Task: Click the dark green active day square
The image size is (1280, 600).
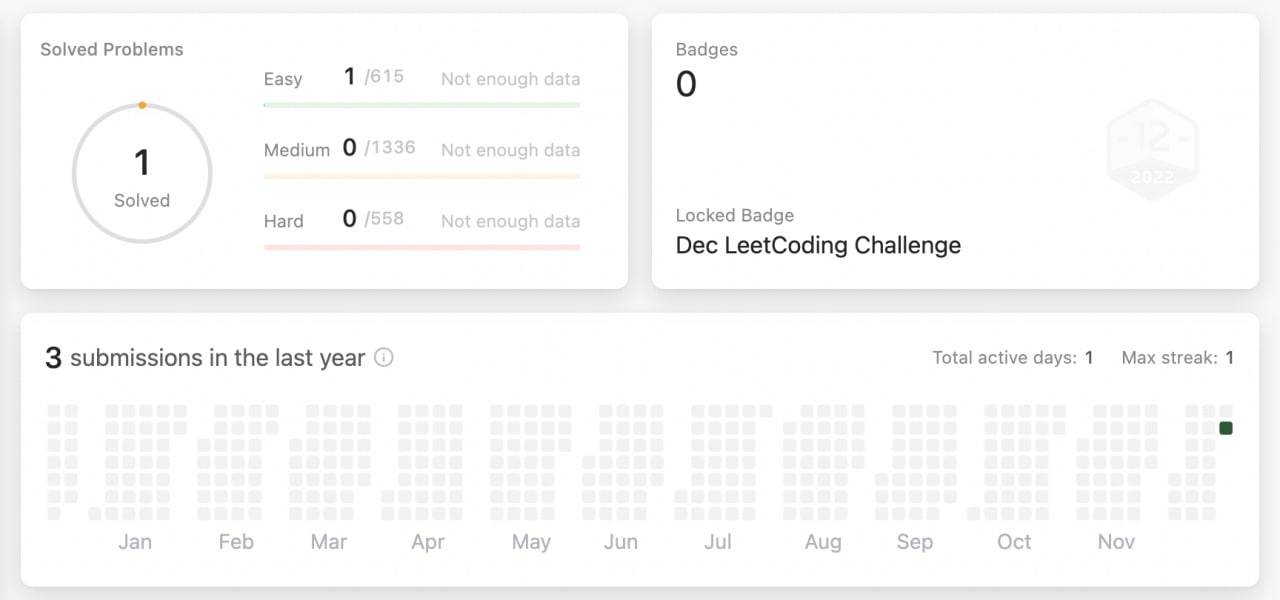Action: tap(1226, 428)
